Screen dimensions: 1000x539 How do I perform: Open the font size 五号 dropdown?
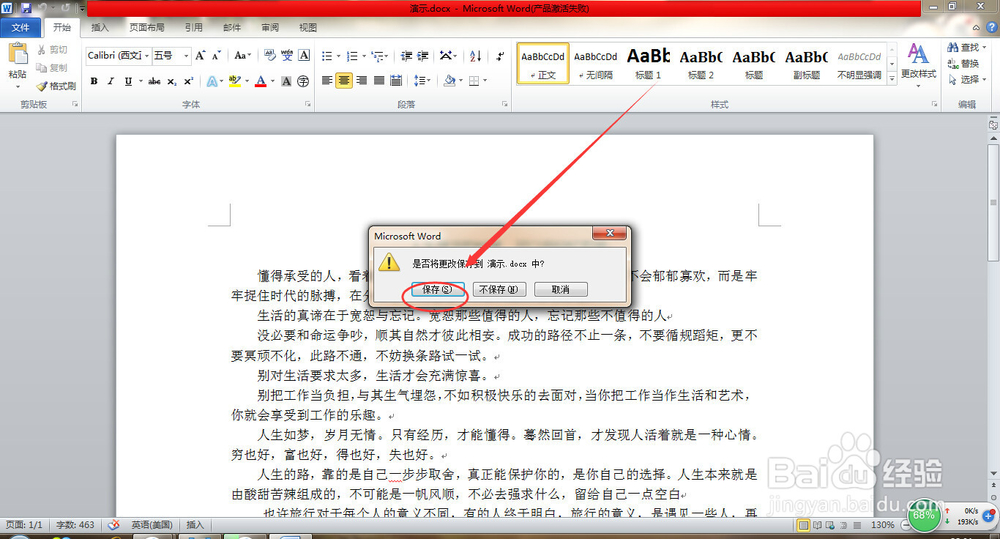coord(186,55)
